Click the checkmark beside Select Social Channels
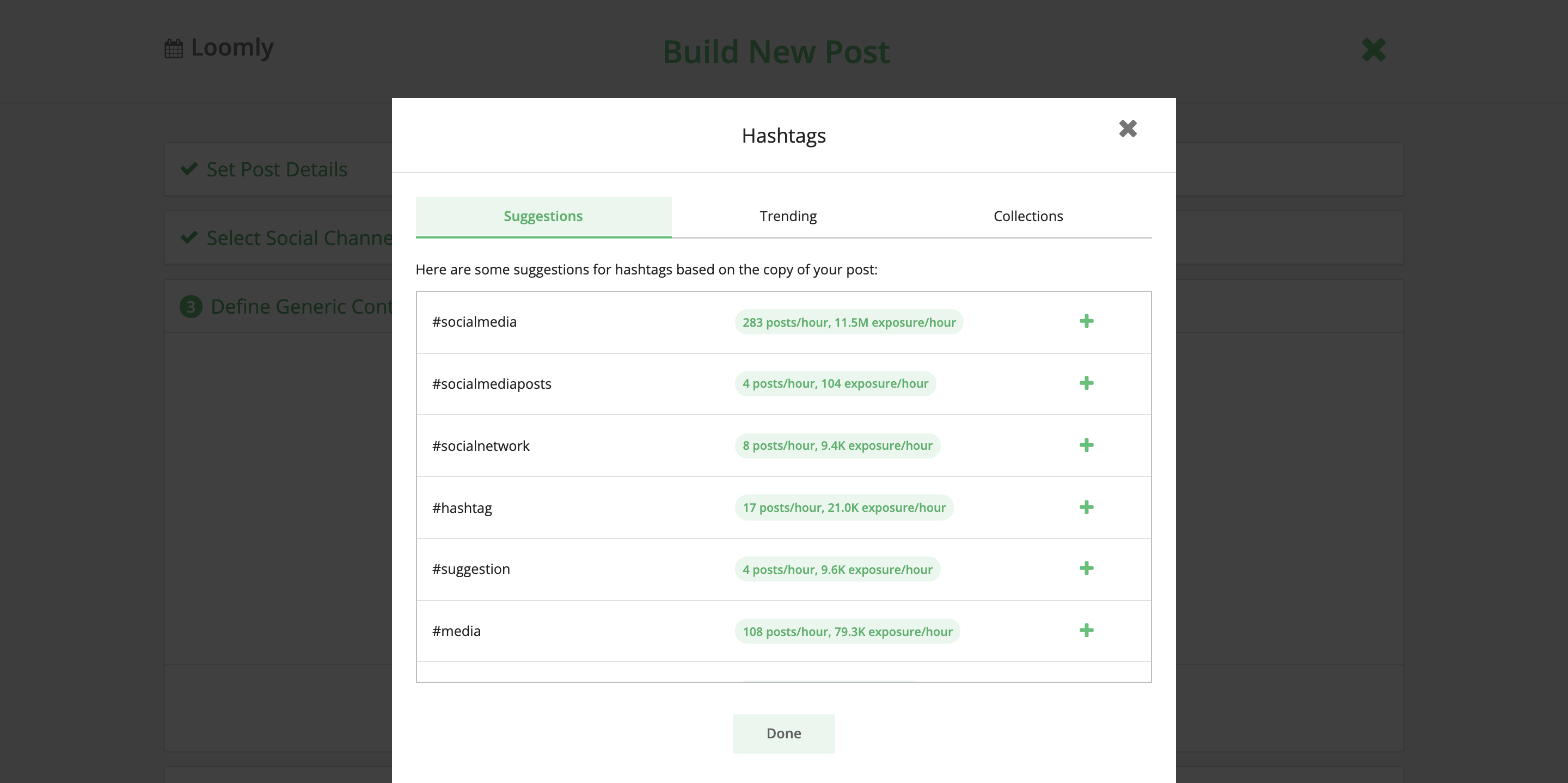This screenshot has height=783, width=1568. pos(191,237)
